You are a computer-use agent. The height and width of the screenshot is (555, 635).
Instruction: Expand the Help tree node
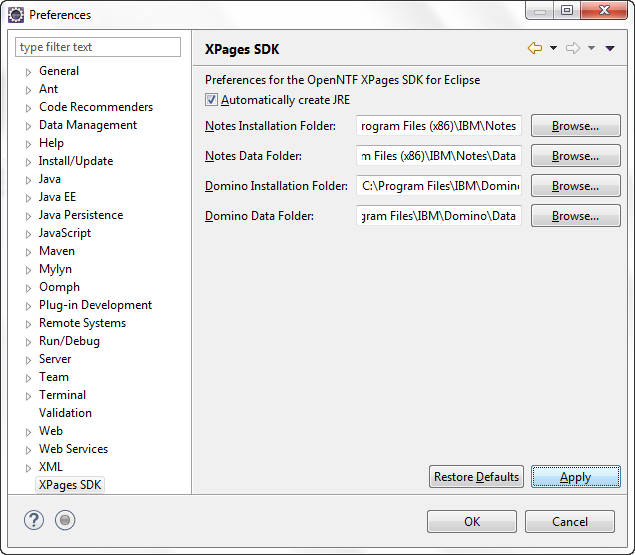pyautogui.click(x=28, y=144)
